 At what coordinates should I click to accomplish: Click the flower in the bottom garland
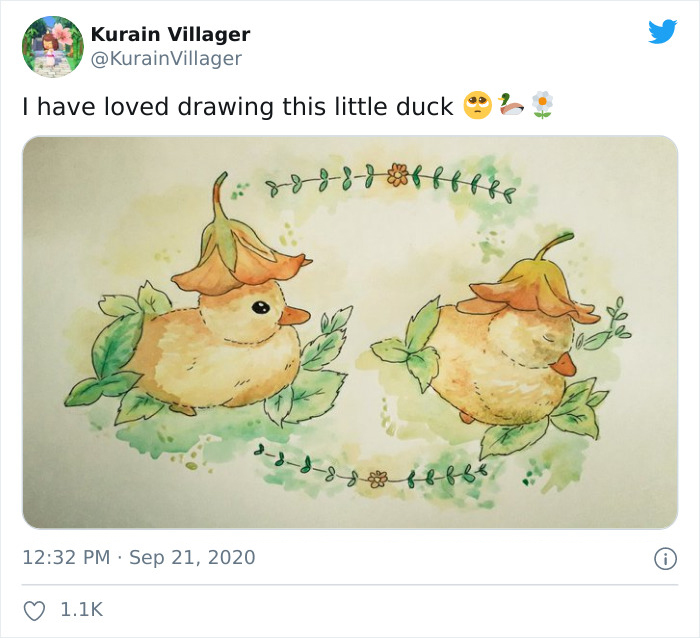[x=377, y=479]
